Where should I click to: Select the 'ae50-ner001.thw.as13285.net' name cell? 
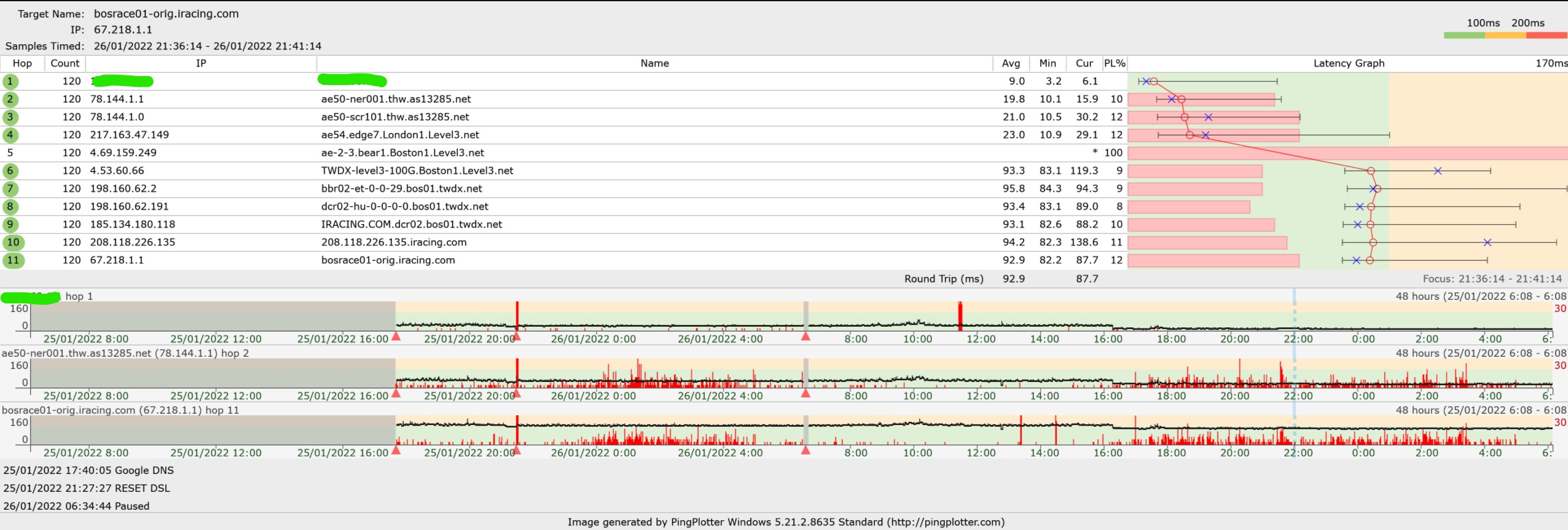point(396,99)
